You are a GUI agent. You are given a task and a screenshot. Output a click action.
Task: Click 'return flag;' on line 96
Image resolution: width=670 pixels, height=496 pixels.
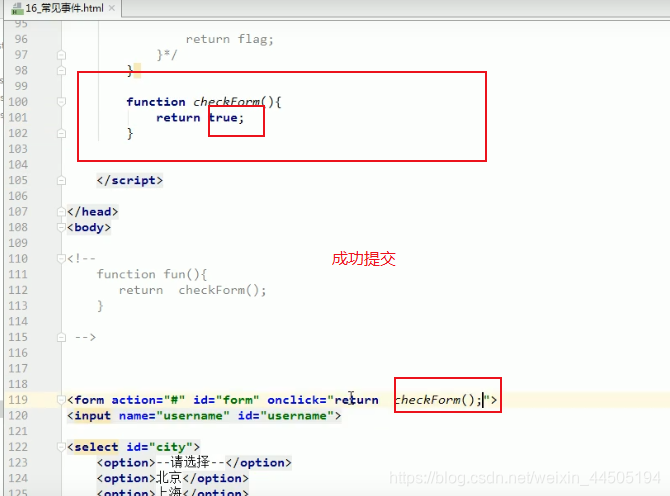[x=229, y=39]
